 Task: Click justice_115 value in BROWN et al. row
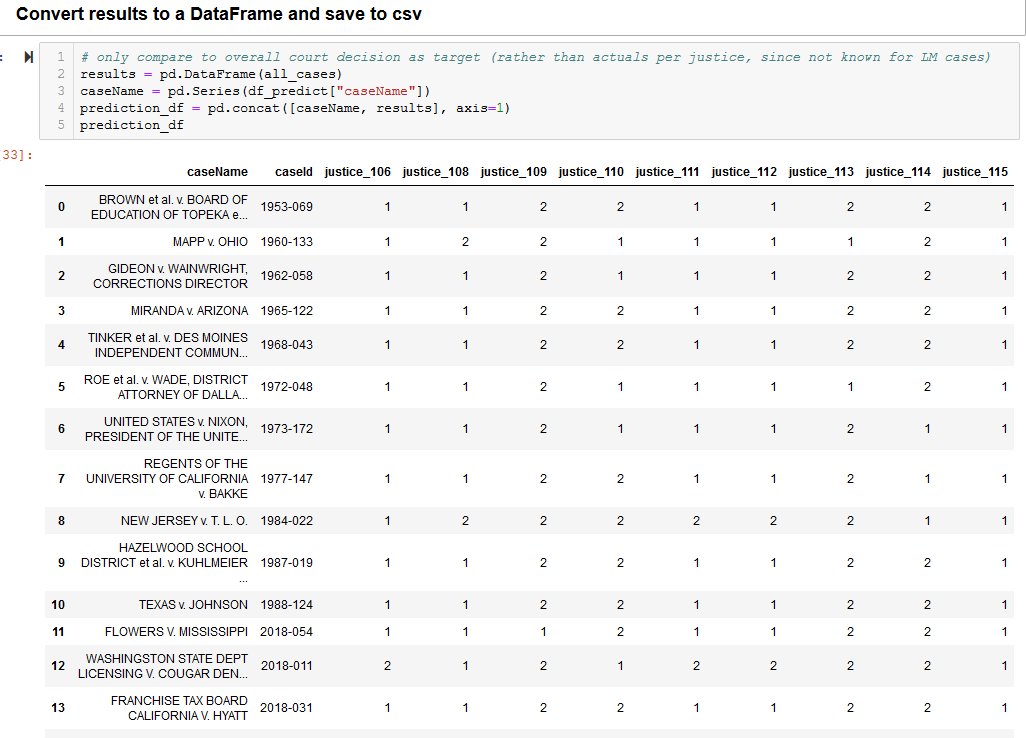point(1004,207)
